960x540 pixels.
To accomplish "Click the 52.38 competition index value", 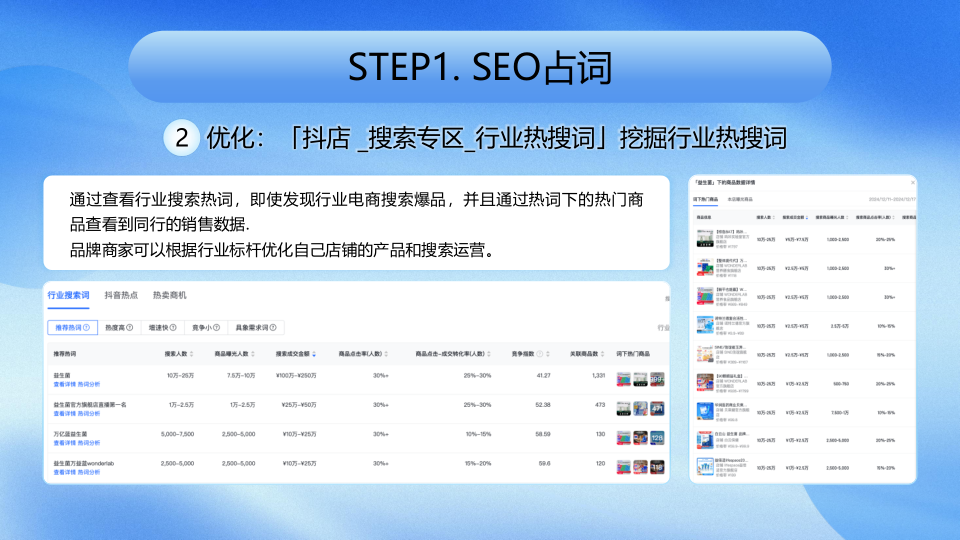I will tap(543, 405).
